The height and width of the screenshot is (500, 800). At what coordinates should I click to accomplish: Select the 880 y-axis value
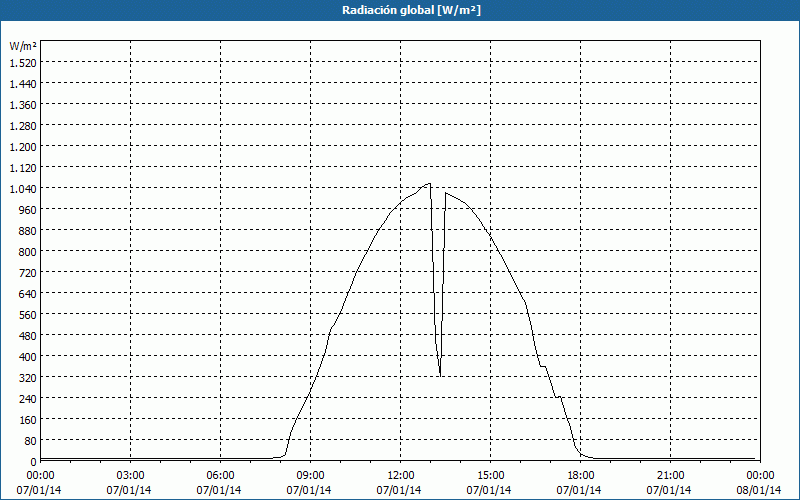point(28,231)
